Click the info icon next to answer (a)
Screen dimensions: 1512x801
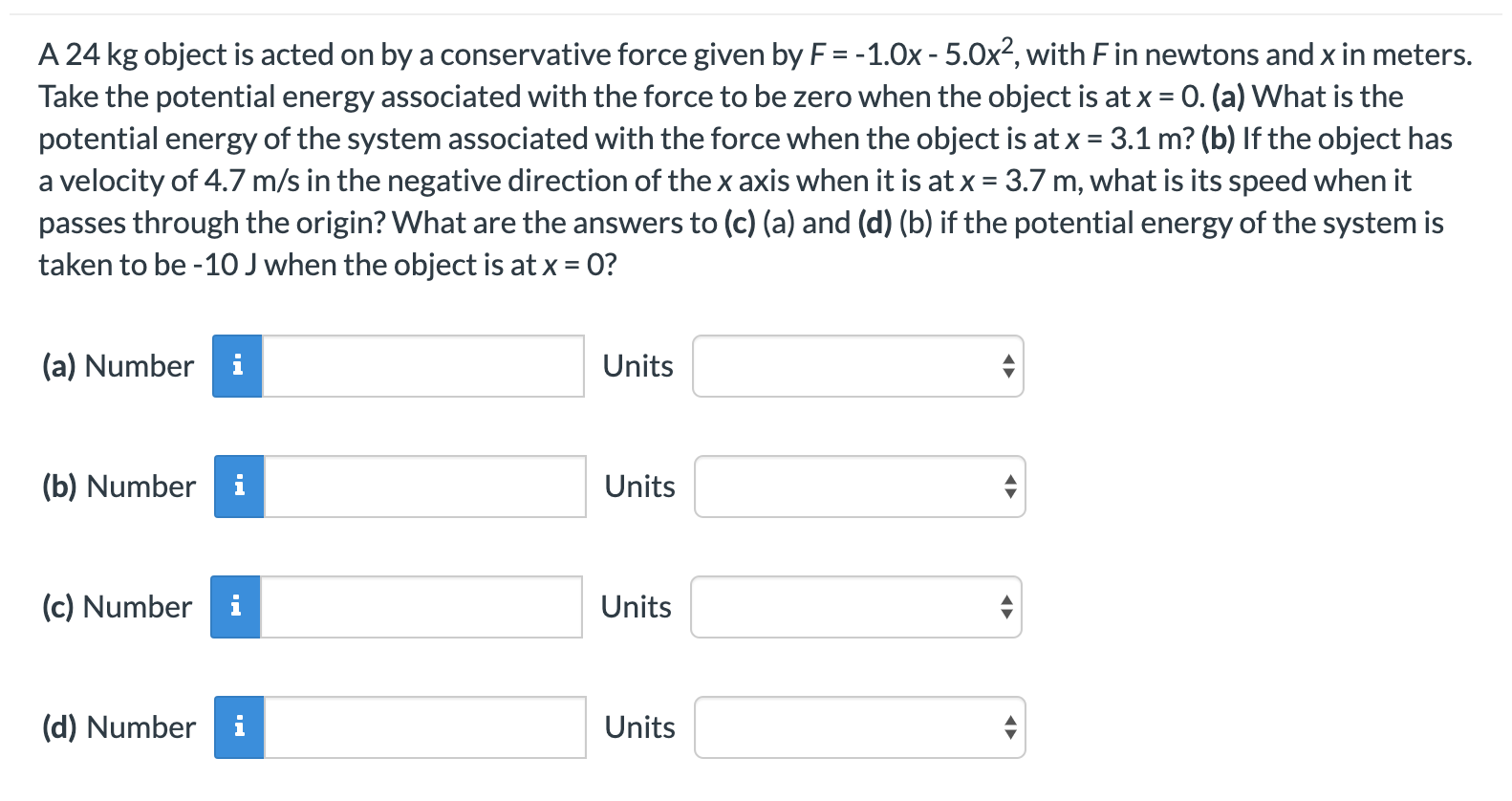click(238, 366)
